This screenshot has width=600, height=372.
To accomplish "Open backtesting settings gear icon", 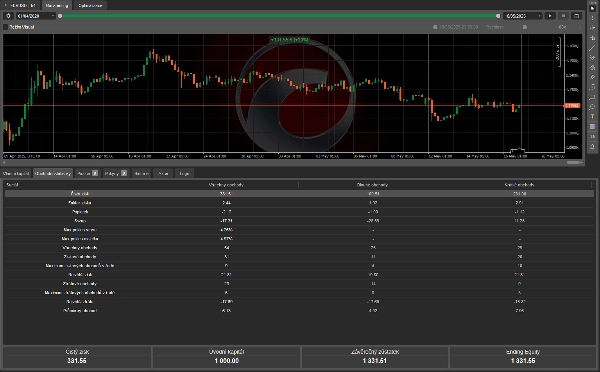I will 8,16.
